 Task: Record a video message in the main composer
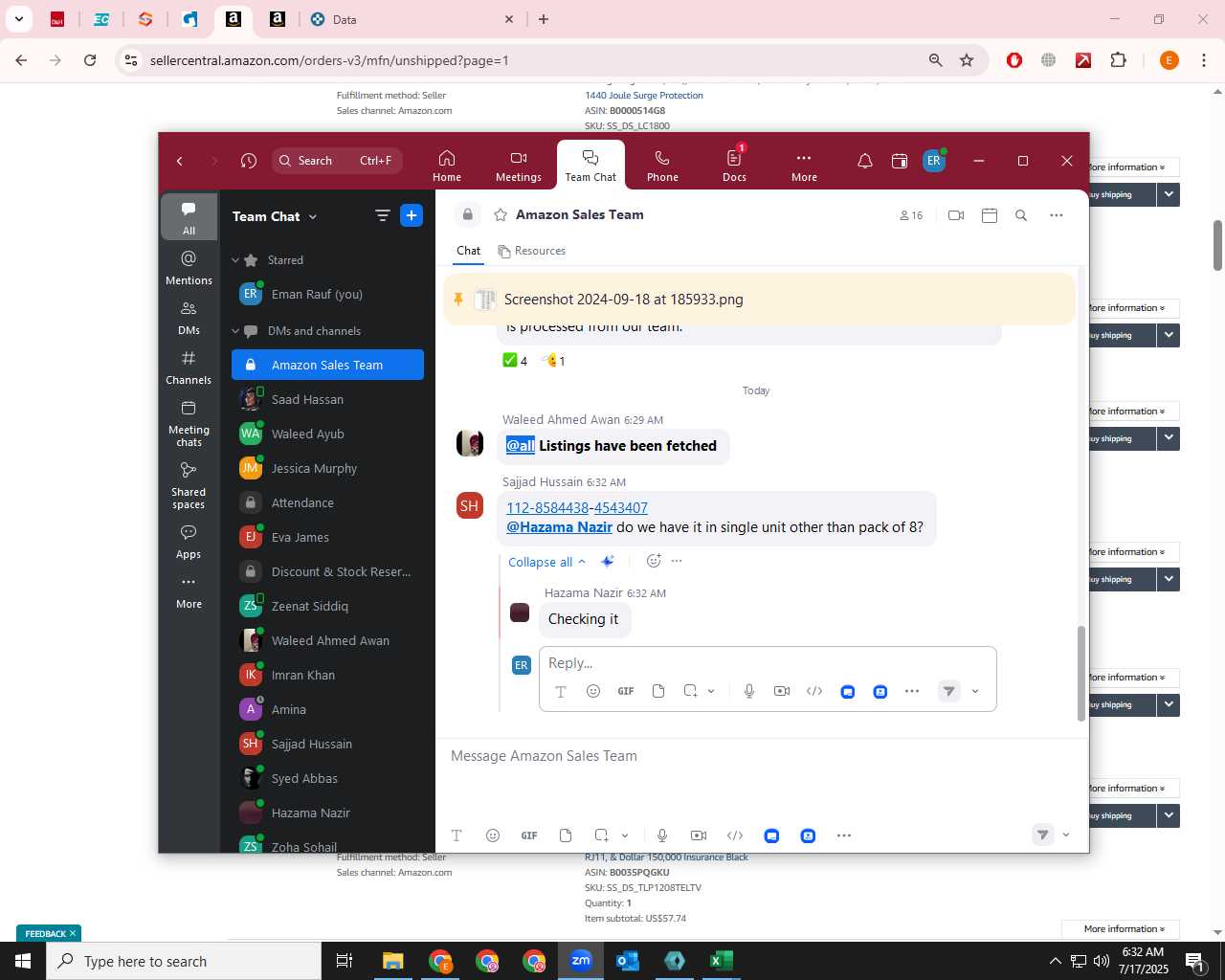coord(699,835)
